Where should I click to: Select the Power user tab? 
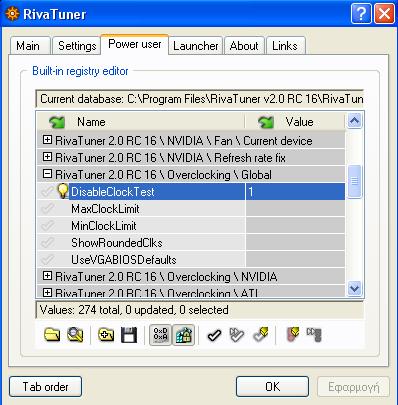(135, 44)
